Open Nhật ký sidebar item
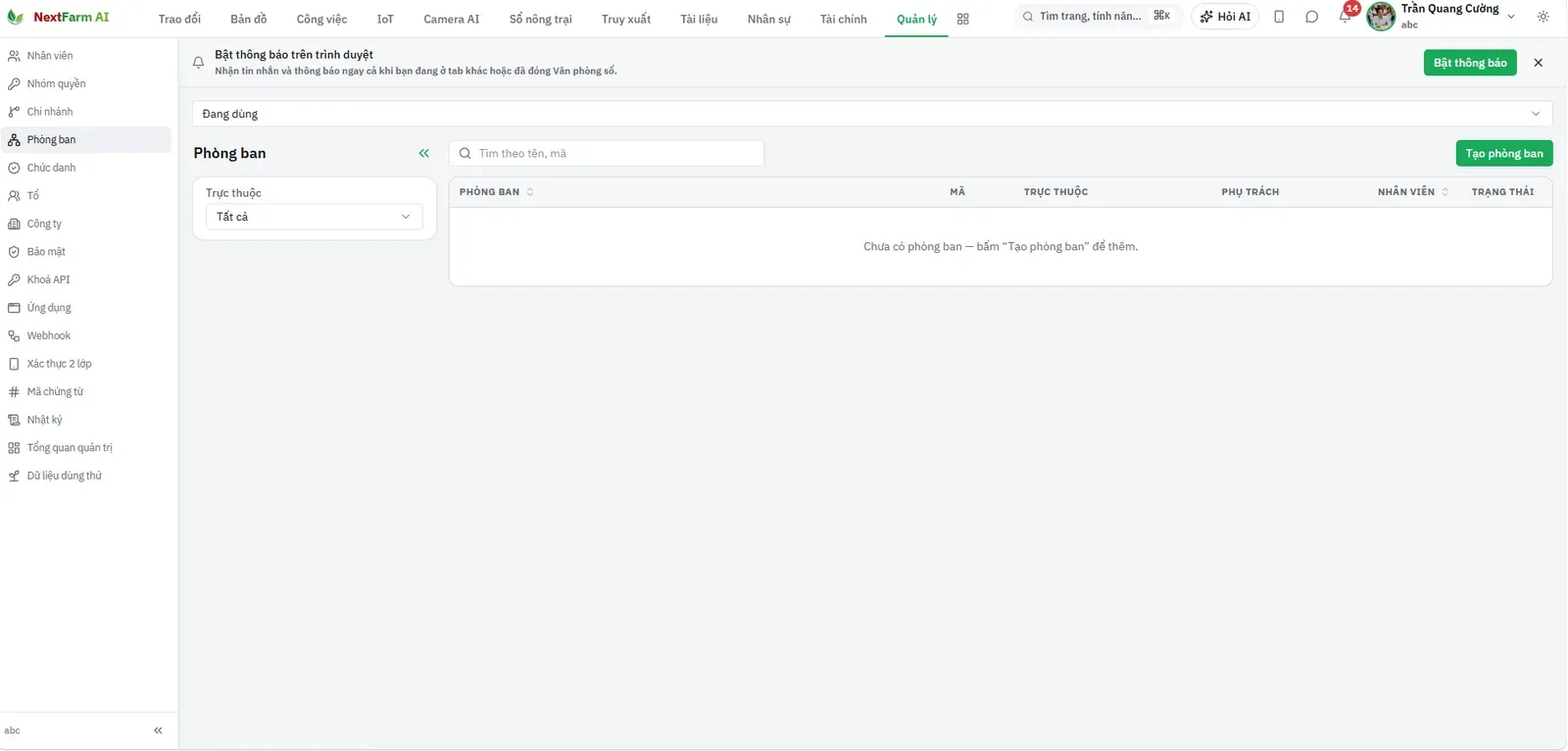 click(85, 420)
